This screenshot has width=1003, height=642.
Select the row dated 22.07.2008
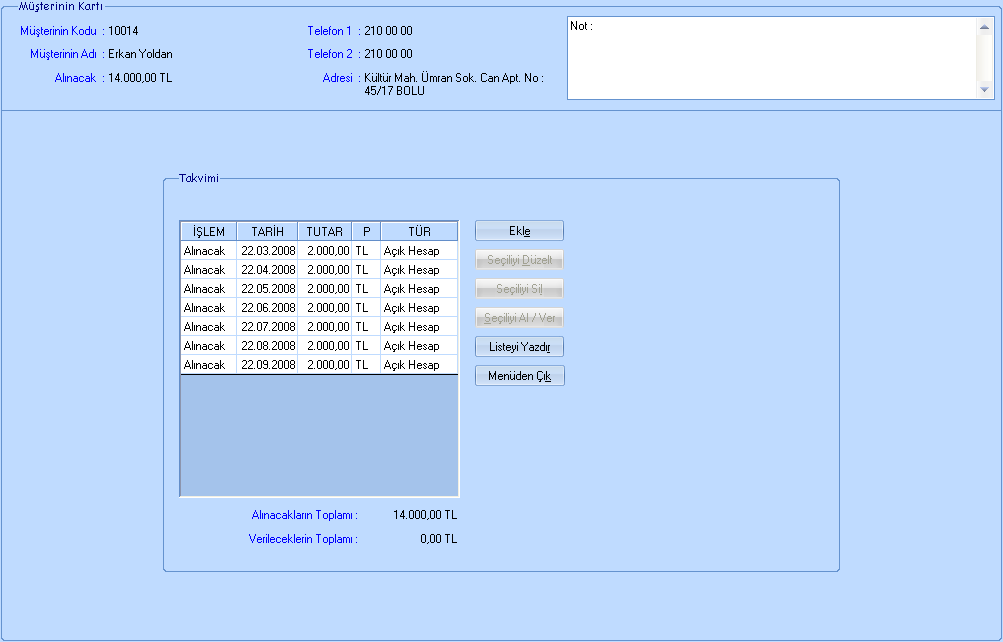[x=268, y=327]
